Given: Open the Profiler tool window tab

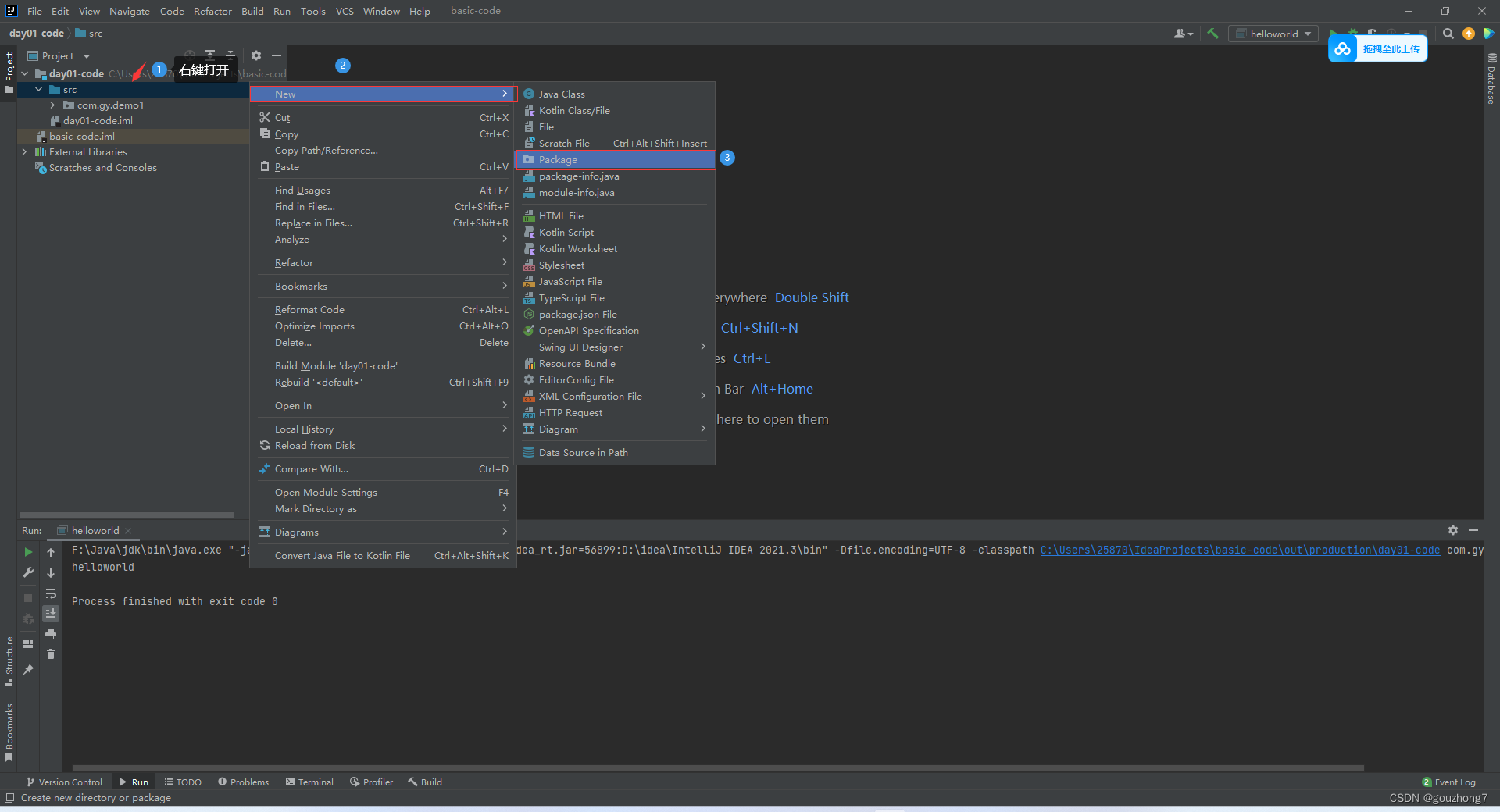Looking at the screenshot, I should [x=371, y=782].
